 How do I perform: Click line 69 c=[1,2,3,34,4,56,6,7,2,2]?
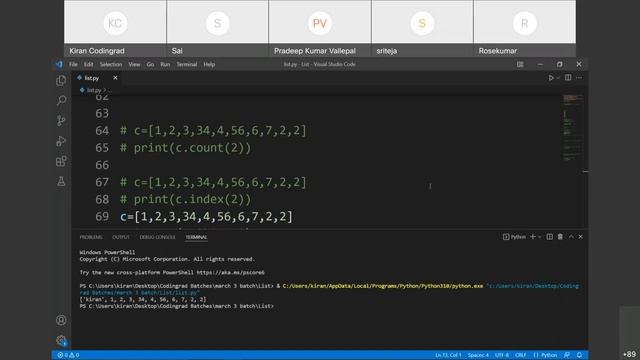(x=206, y=216)
